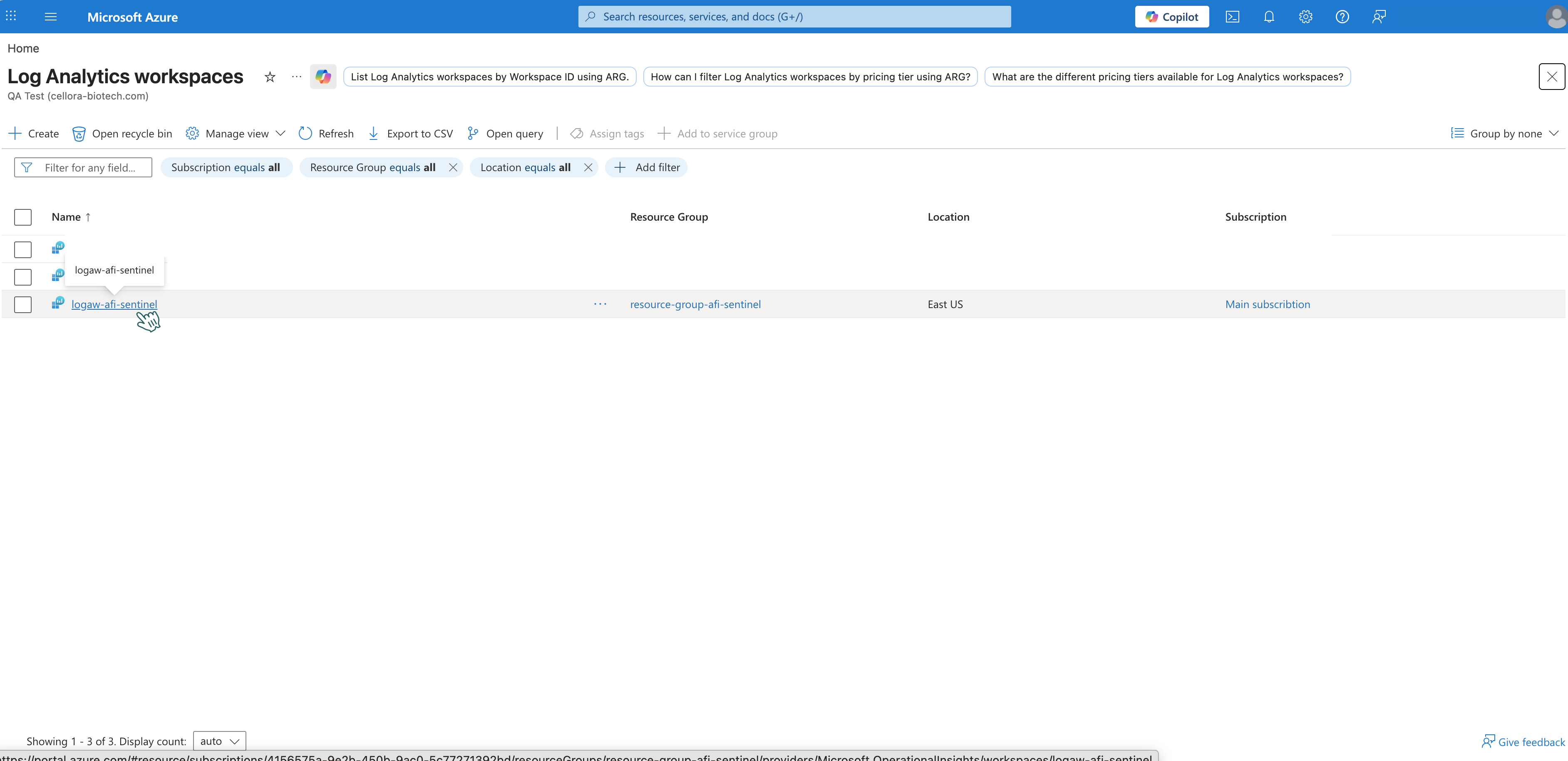Click Give feedback link
1568x761 pixels.
click(1523, 741)
